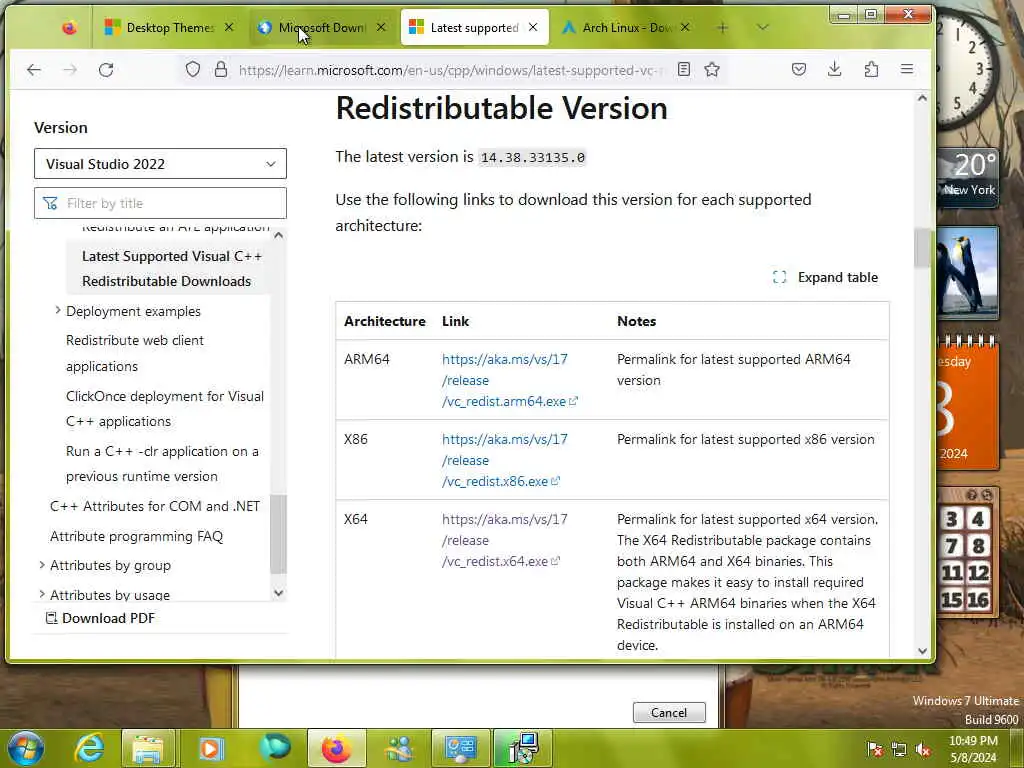
Task: Click the sidebar tree scroll-up arrow
Action: (x=278, y=235)
